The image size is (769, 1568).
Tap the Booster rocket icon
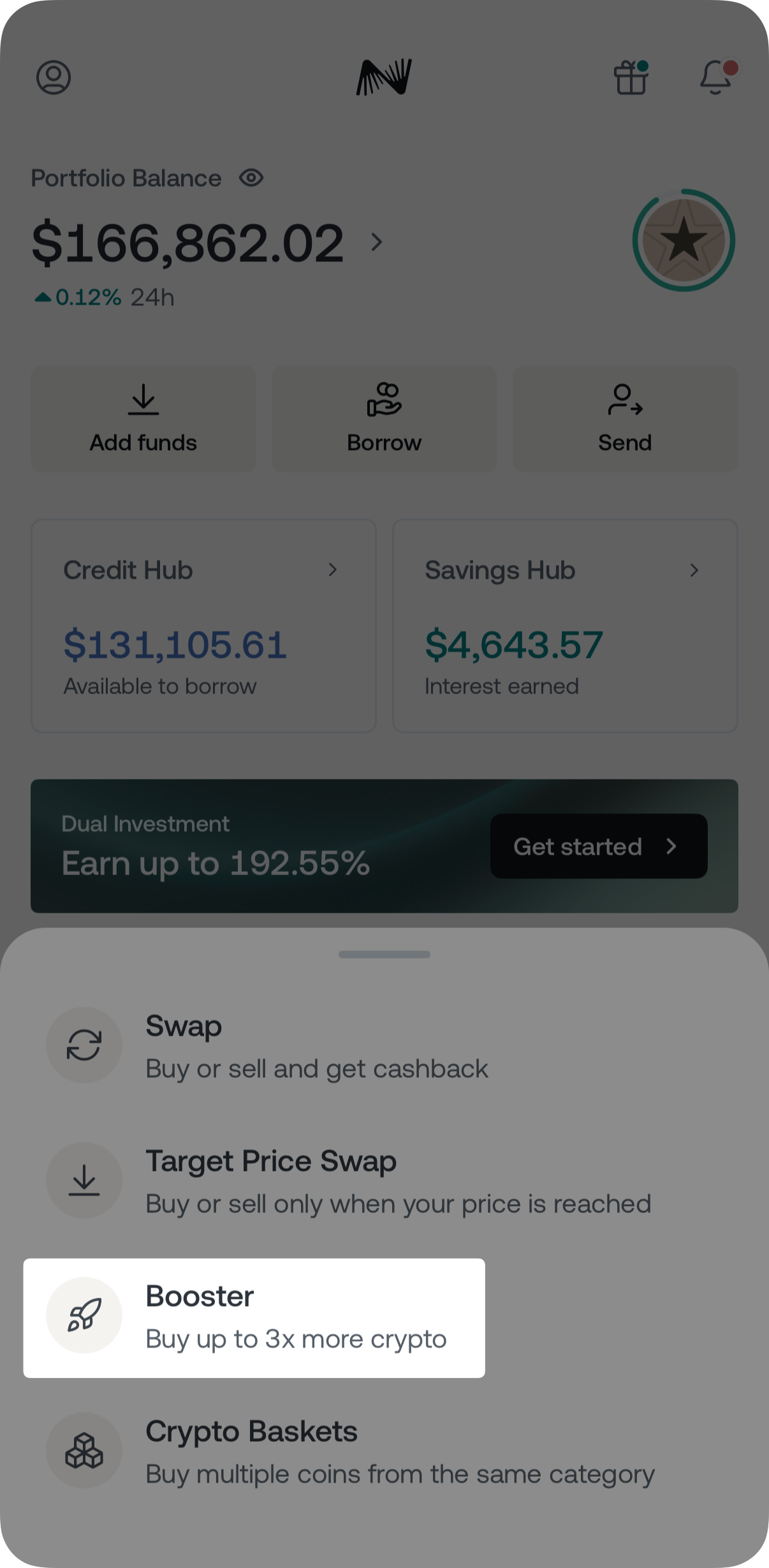coord(84,1316)
